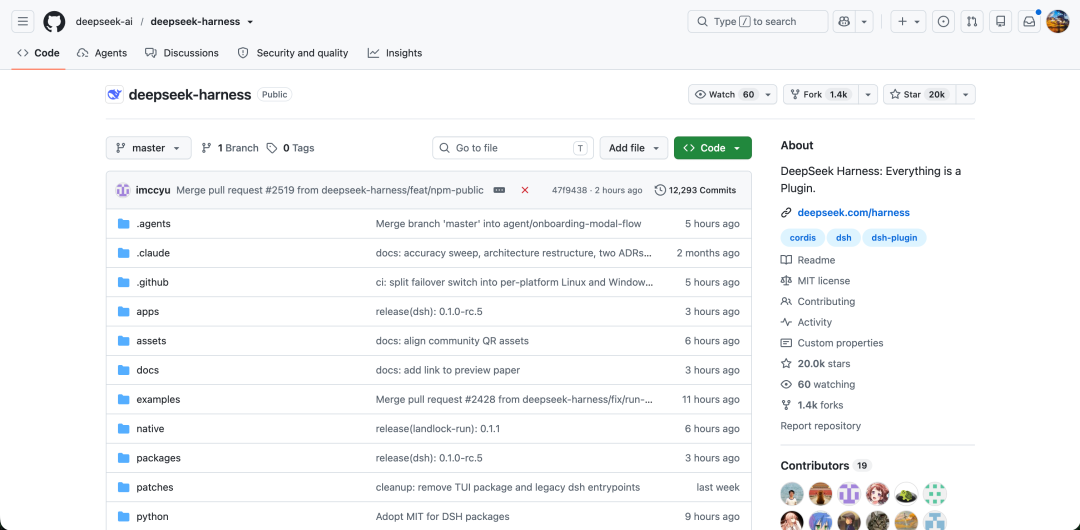Open the deepseek.com/harness website link
Screen dimensions: 1080x530
(853, 212)
